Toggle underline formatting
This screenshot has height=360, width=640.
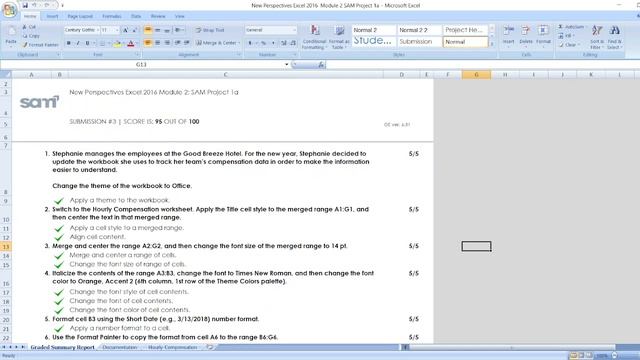point(87,43)
